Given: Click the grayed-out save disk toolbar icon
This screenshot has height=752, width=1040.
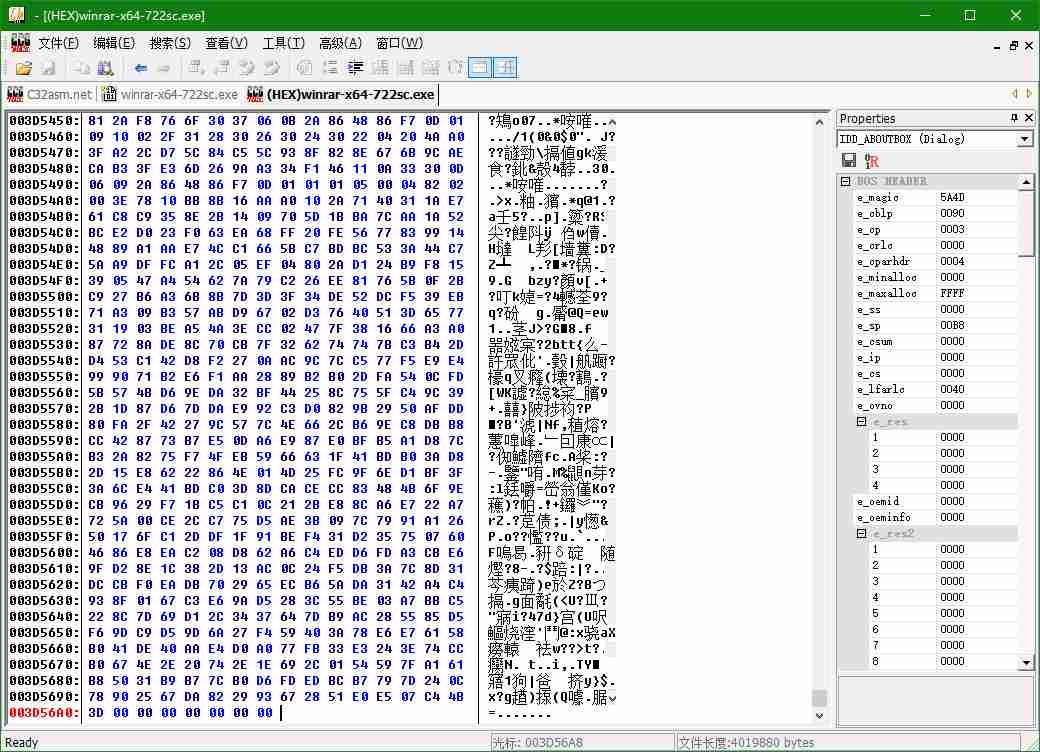Looking at the screenshot, I should click(x=48, y=68).
